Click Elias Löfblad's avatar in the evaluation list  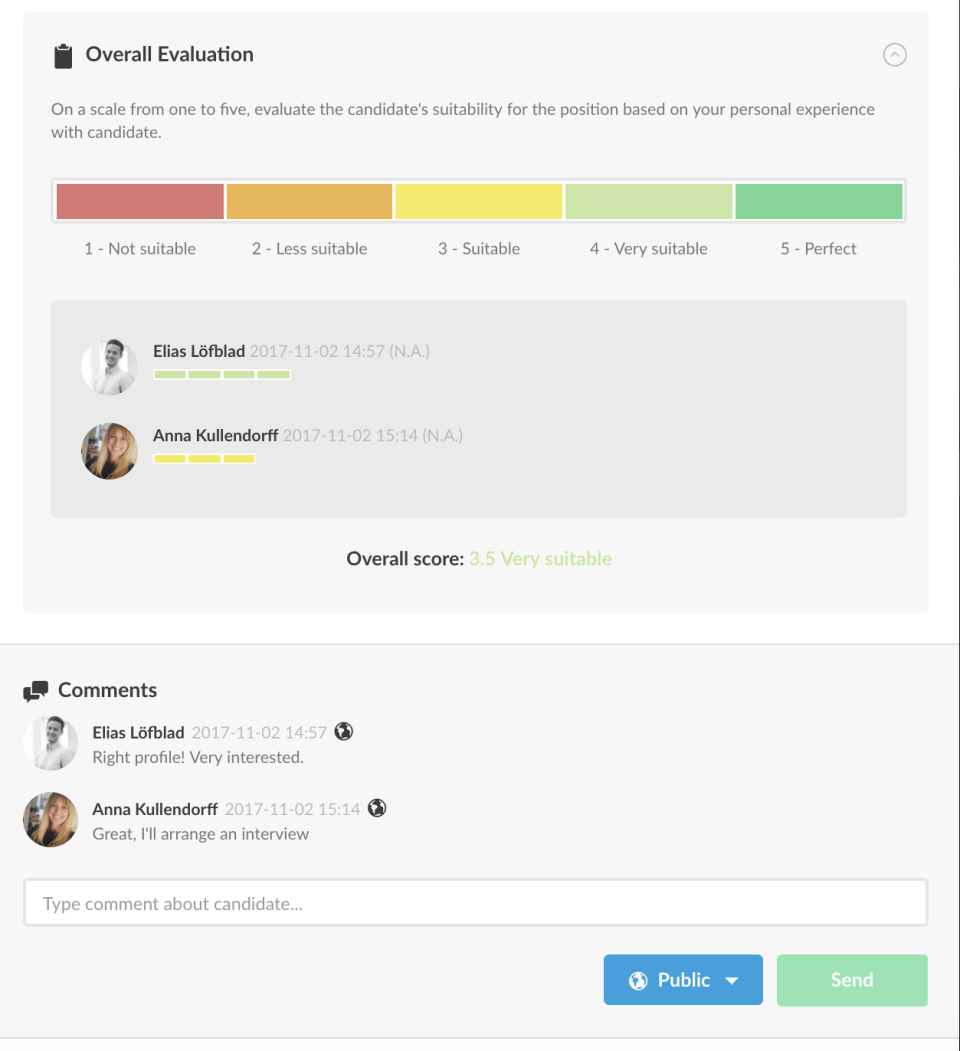(109, 366)
